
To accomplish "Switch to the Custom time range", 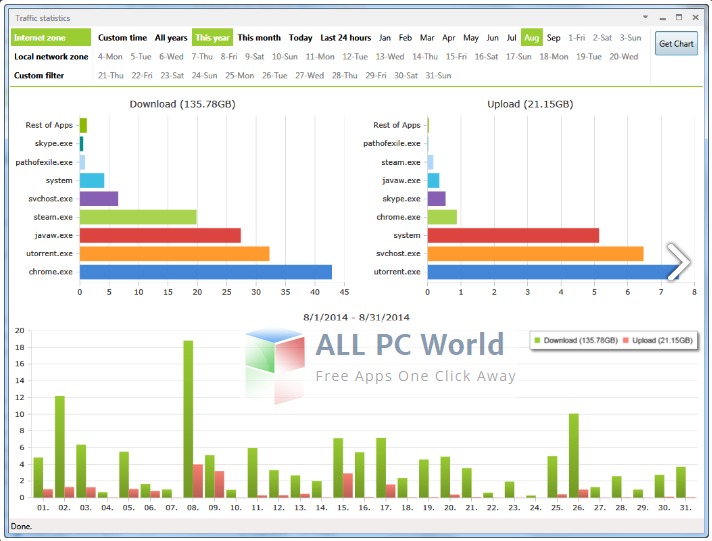I will coord(122,38).
